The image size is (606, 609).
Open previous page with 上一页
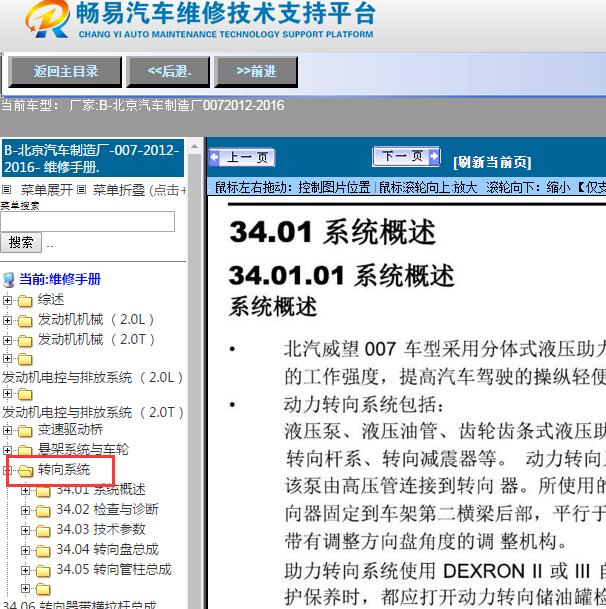point(242,157)
